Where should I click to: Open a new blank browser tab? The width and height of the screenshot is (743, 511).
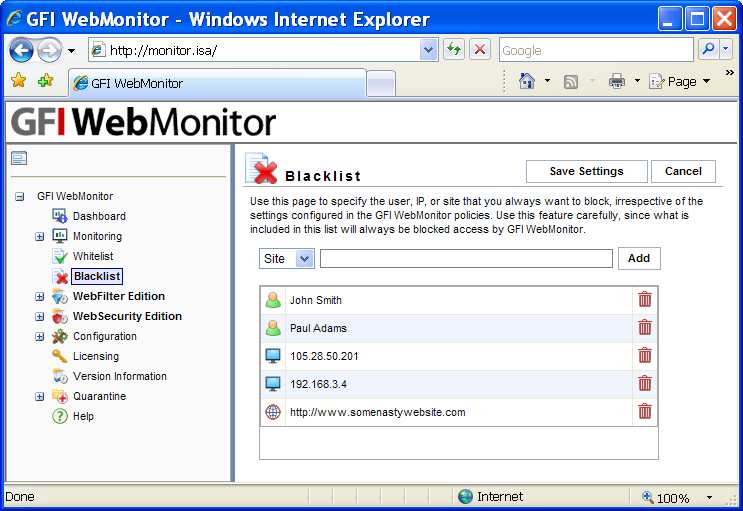381,84
